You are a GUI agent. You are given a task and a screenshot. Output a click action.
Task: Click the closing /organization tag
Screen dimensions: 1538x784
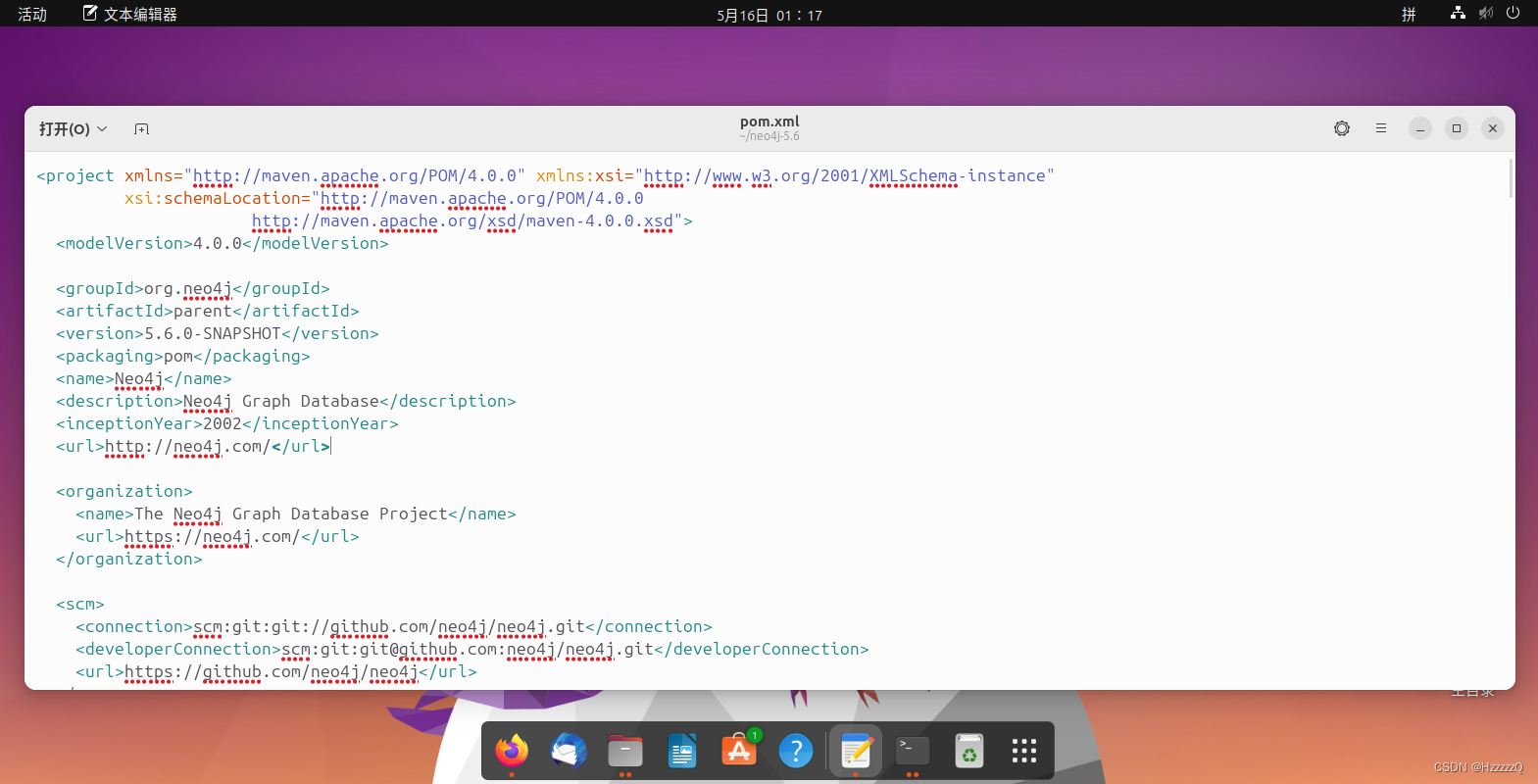tap(129, 559)
